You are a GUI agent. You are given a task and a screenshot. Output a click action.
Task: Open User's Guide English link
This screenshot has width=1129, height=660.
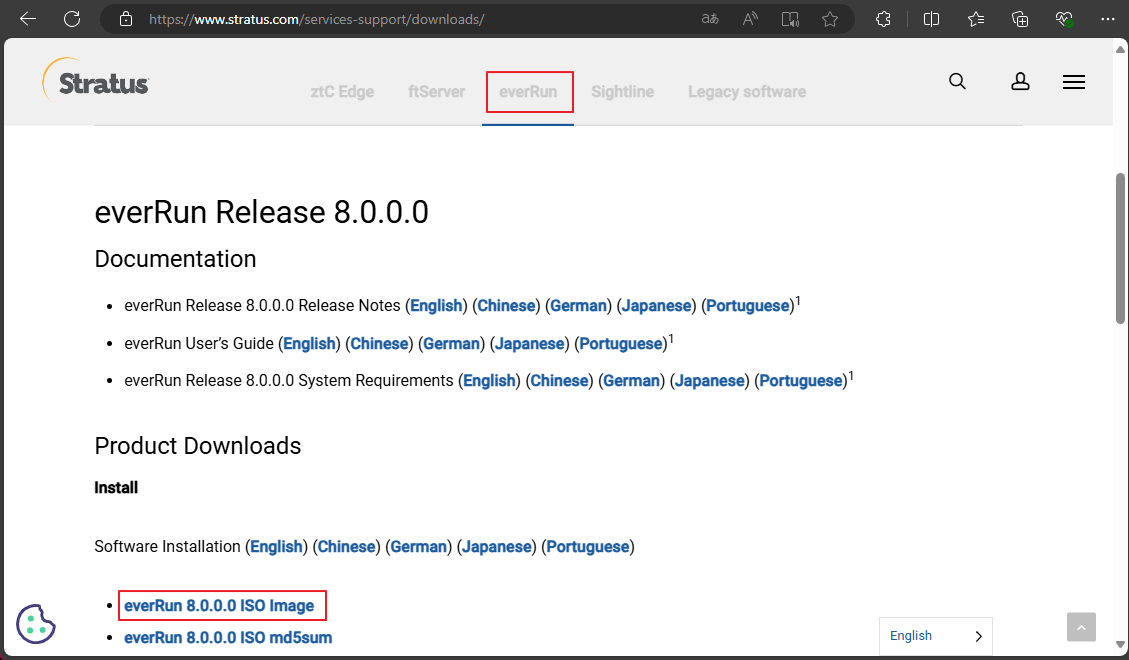click(310, 344)
